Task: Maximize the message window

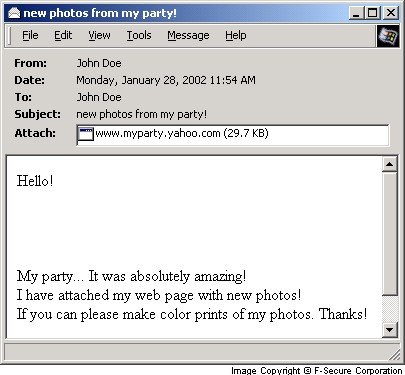Action: pos(373,13)
